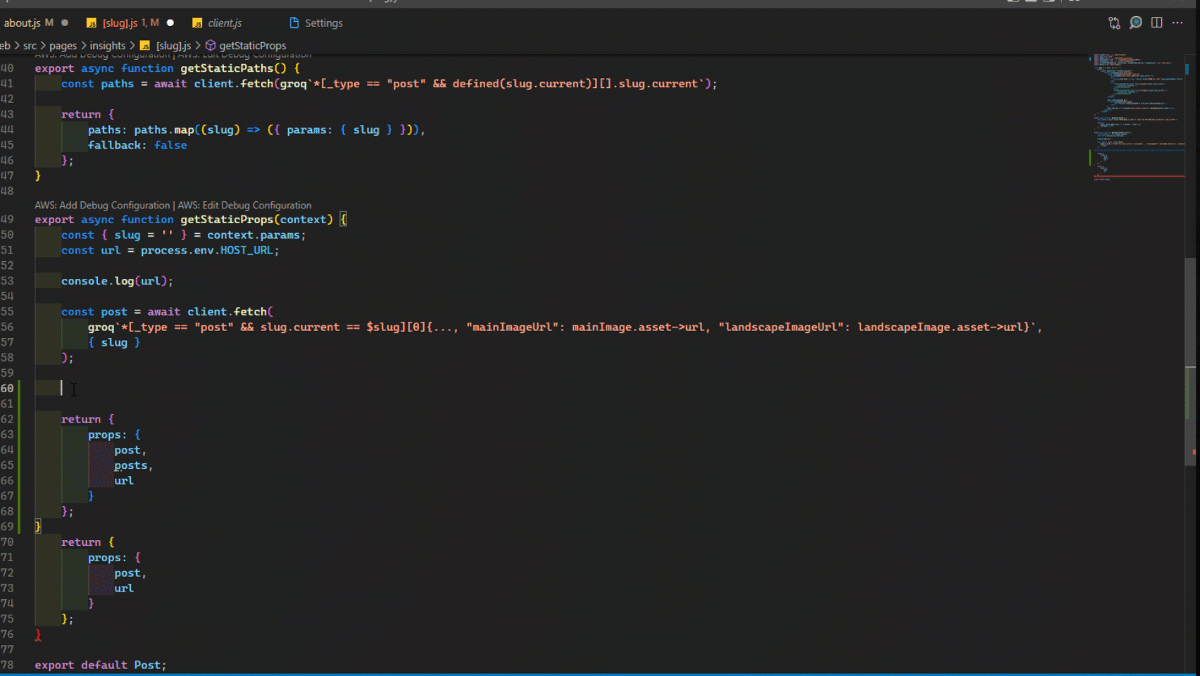The width and height of the screenshot is (1200, 676).
Task: Click '{ slug }' on line 57
Action: [114, 342]
